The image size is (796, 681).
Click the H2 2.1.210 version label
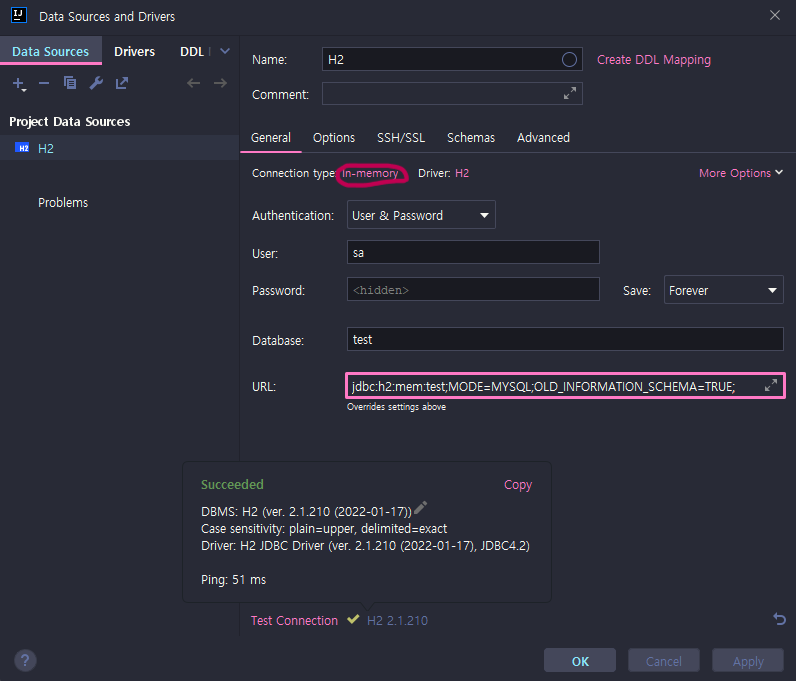[397, 621]
